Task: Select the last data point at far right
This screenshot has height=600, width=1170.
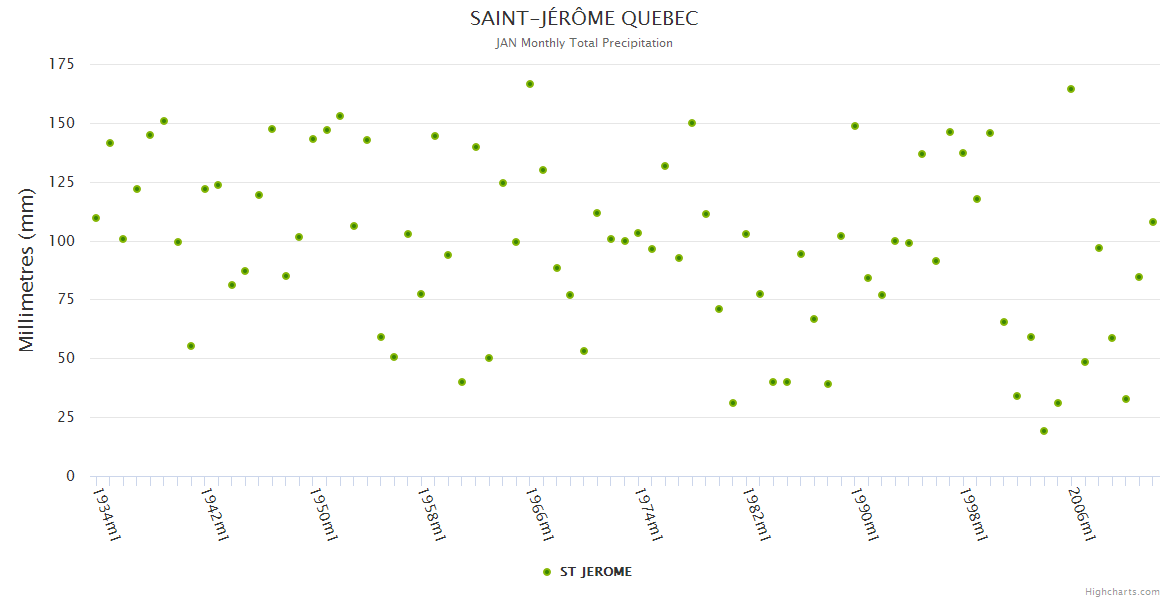Action: 1152,222
